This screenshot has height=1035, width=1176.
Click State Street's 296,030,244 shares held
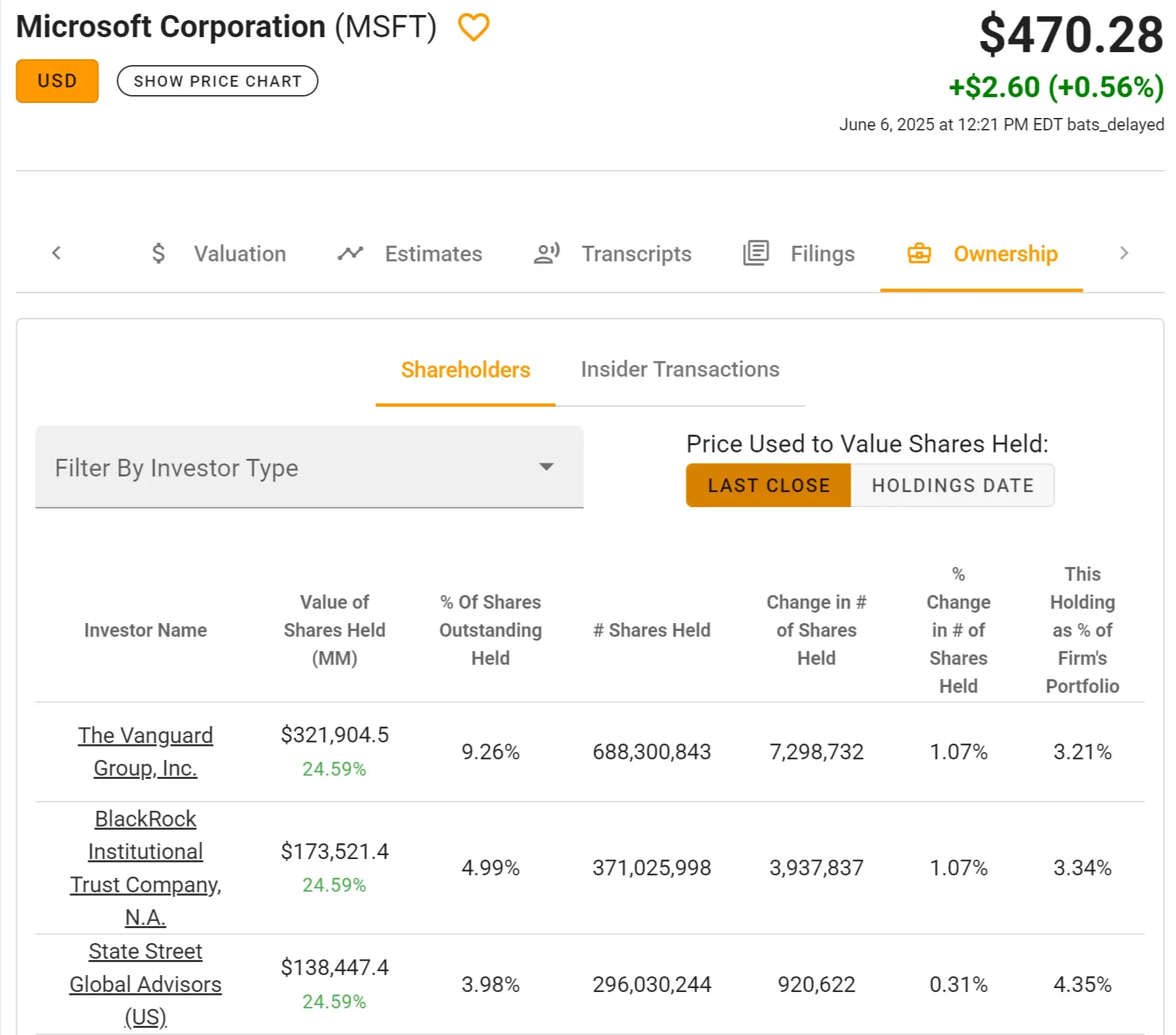point(652,985)
